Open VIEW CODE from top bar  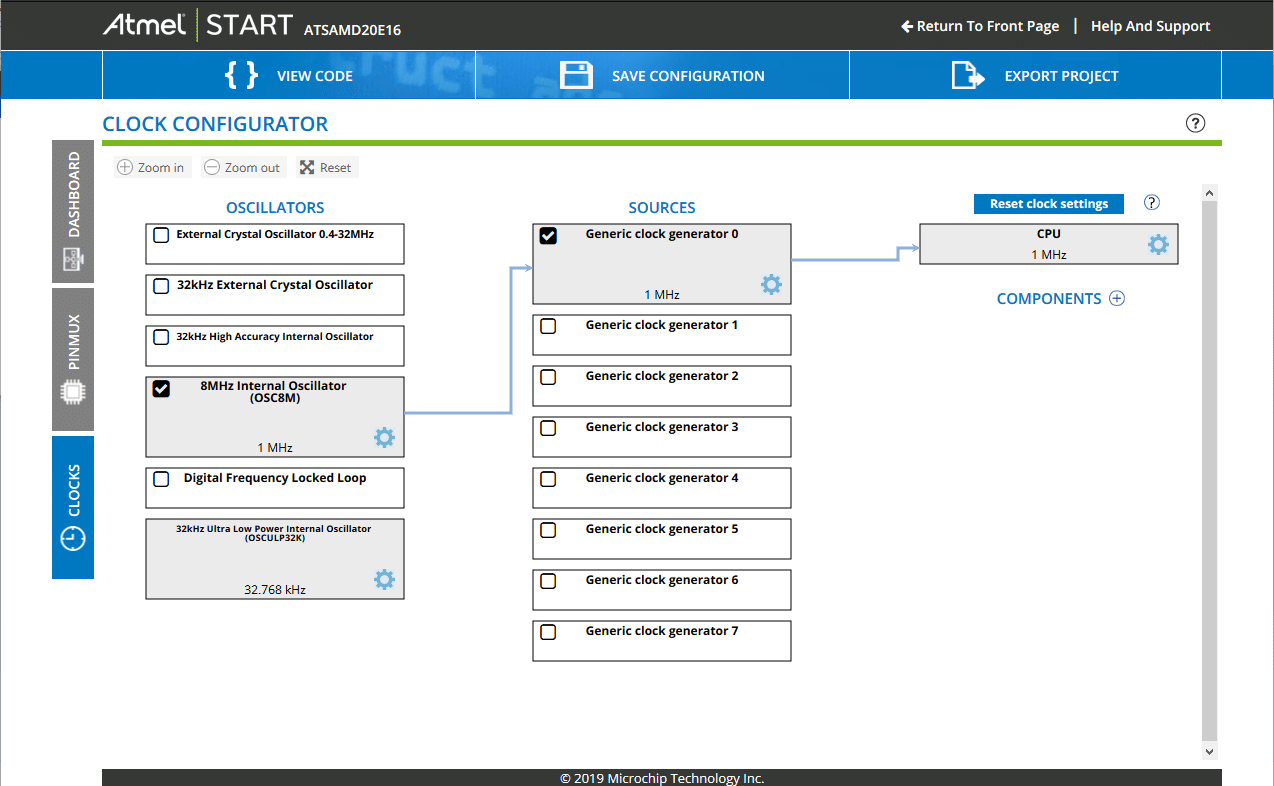289,75
